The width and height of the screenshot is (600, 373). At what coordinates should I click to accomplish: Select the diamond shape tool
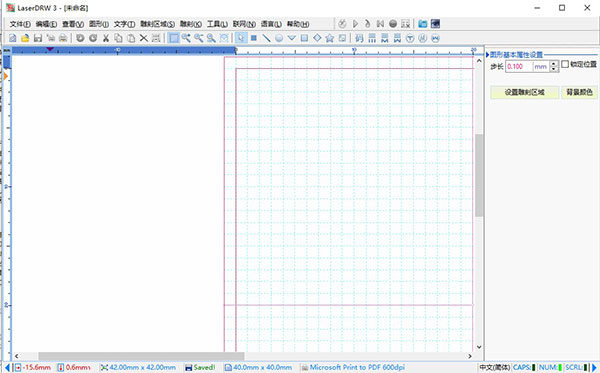point(317,38)
